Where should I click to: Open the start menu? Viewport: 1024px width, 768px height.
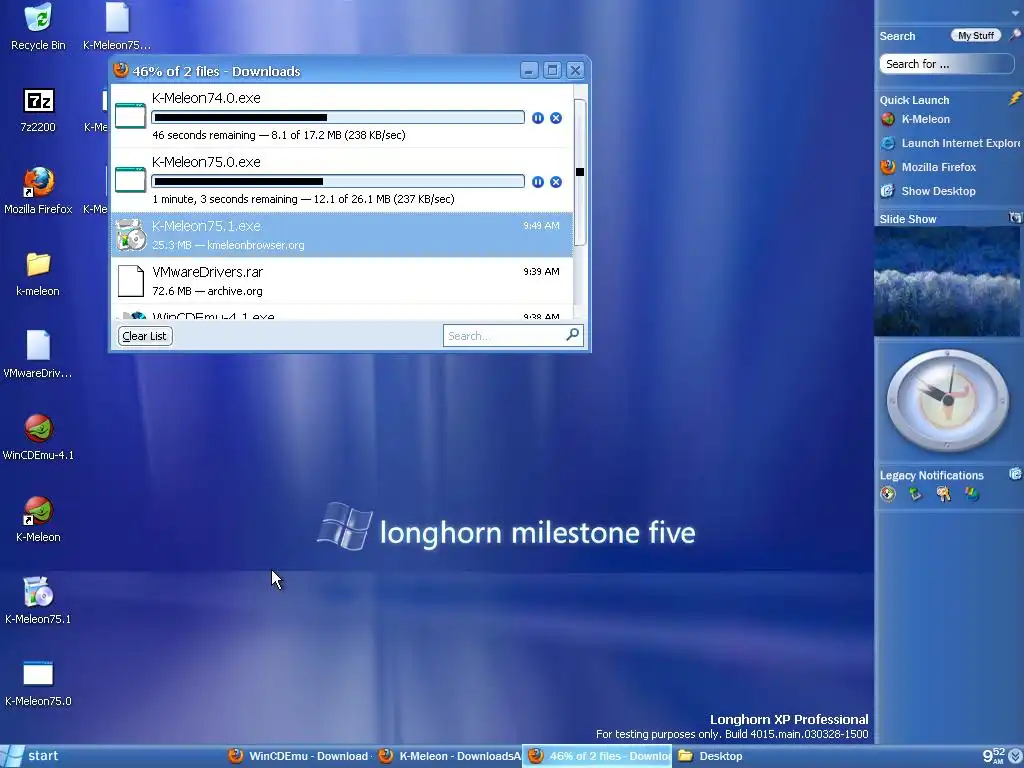[x=31, y=756]
